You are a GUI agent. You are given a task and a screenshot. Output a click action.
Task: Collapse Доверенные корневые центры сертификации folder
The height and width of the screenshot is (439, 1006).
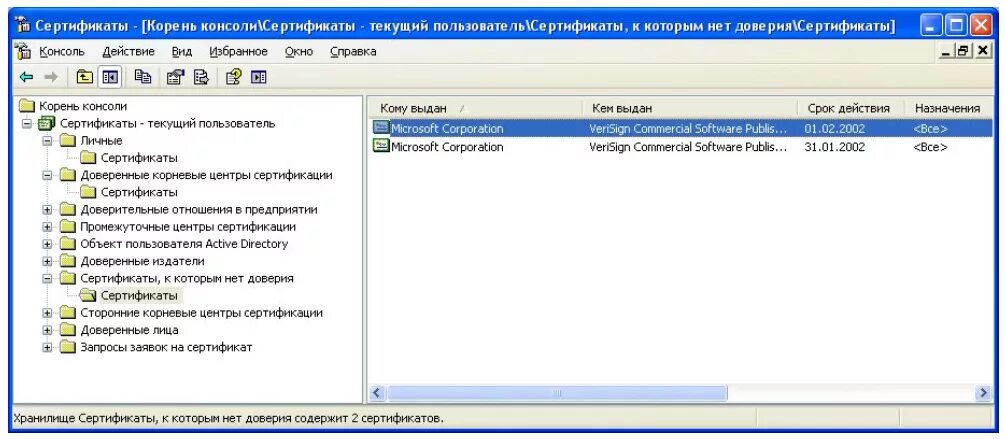(47, 175)
